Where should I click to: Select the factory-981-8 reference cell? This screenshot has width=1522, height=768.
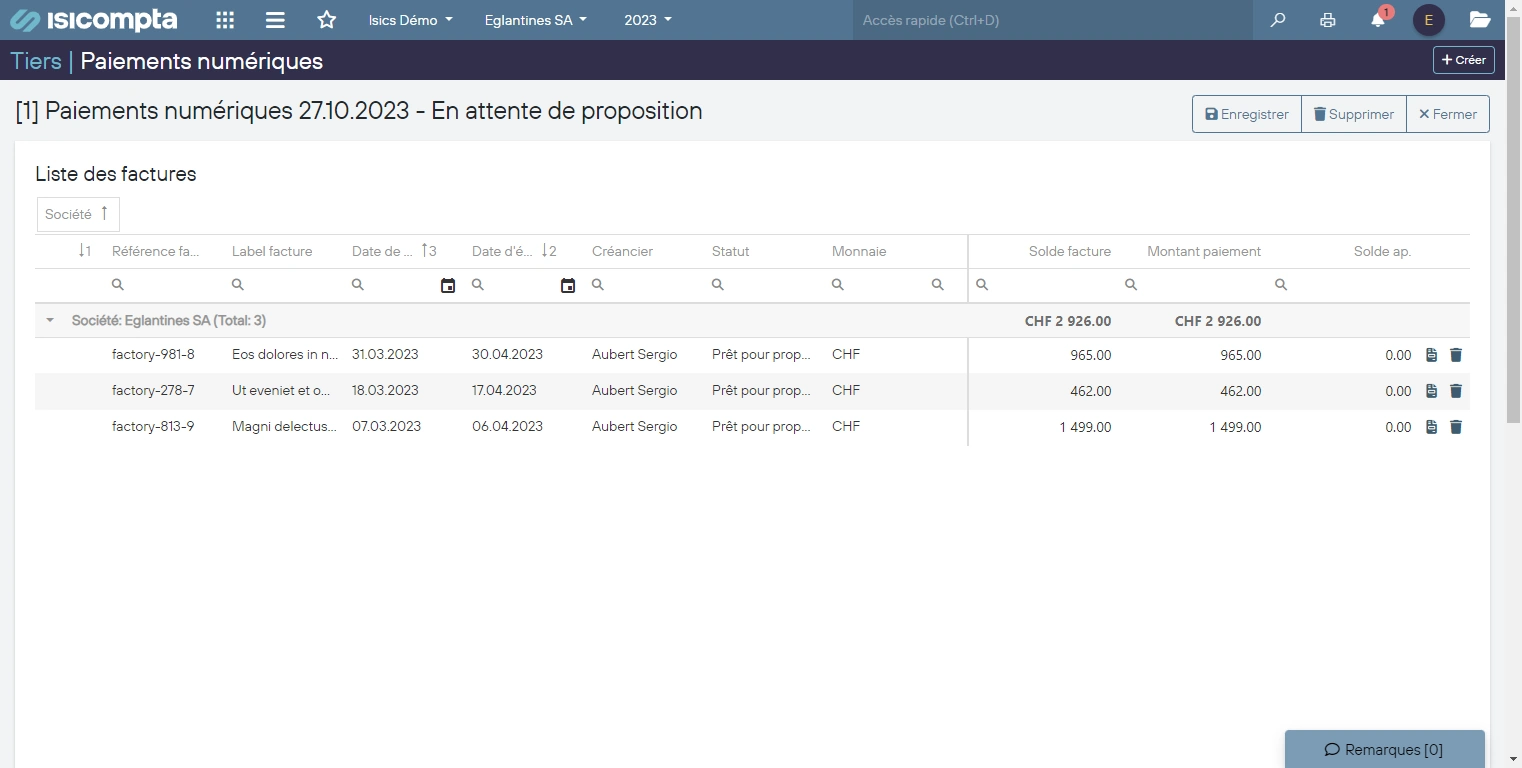153,355
